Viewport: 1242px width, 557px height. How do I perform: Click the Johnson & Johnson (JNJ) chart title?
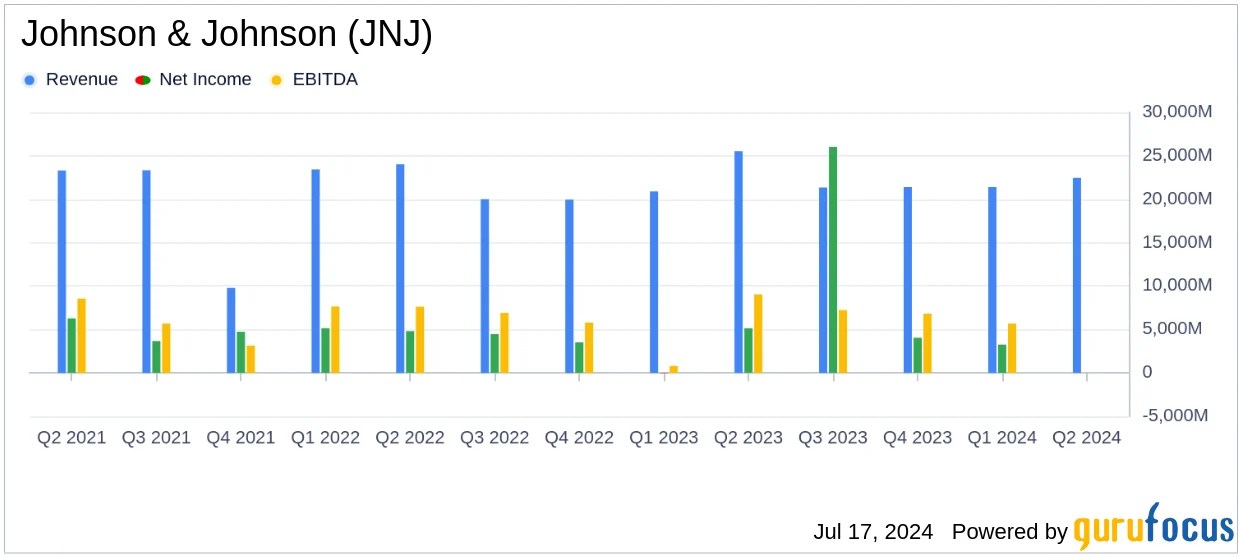226,34
